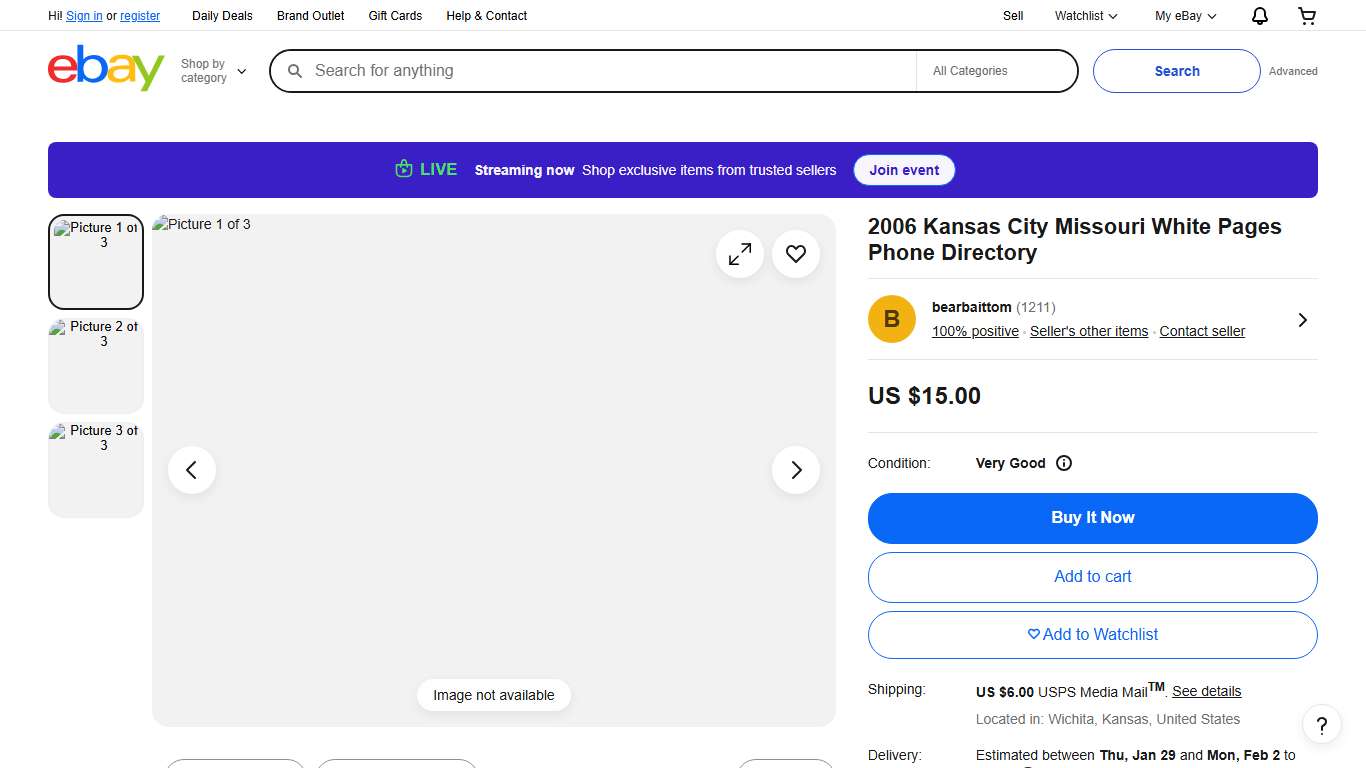Screen dimensions: 1366x768
Task: Open the shopping cart icon
Action: pos(1307,16)
